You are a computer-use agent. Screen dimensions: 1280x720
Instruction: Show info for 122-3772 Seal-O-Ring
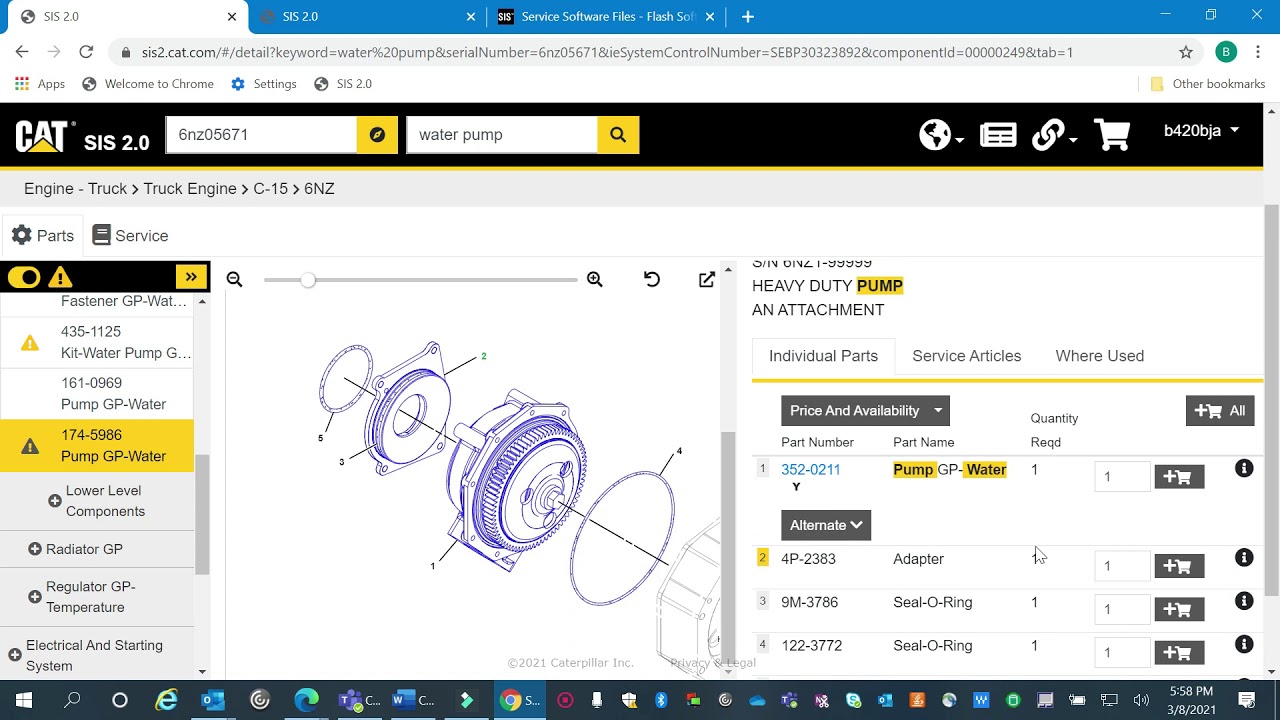click(1244, 645)
